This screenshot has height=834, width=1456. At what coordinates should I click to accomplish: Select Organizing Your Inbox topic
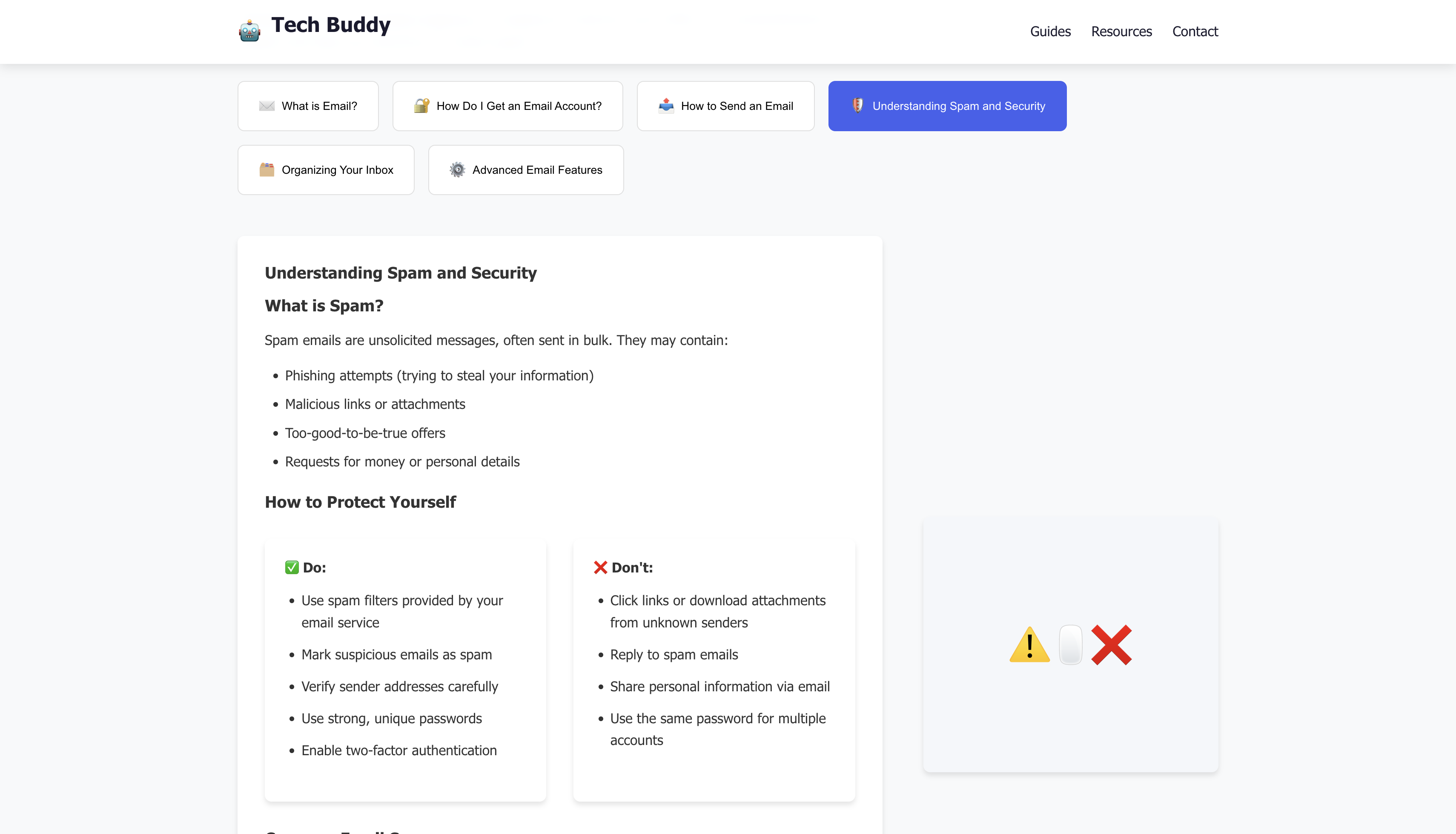(x=337, y=170)
